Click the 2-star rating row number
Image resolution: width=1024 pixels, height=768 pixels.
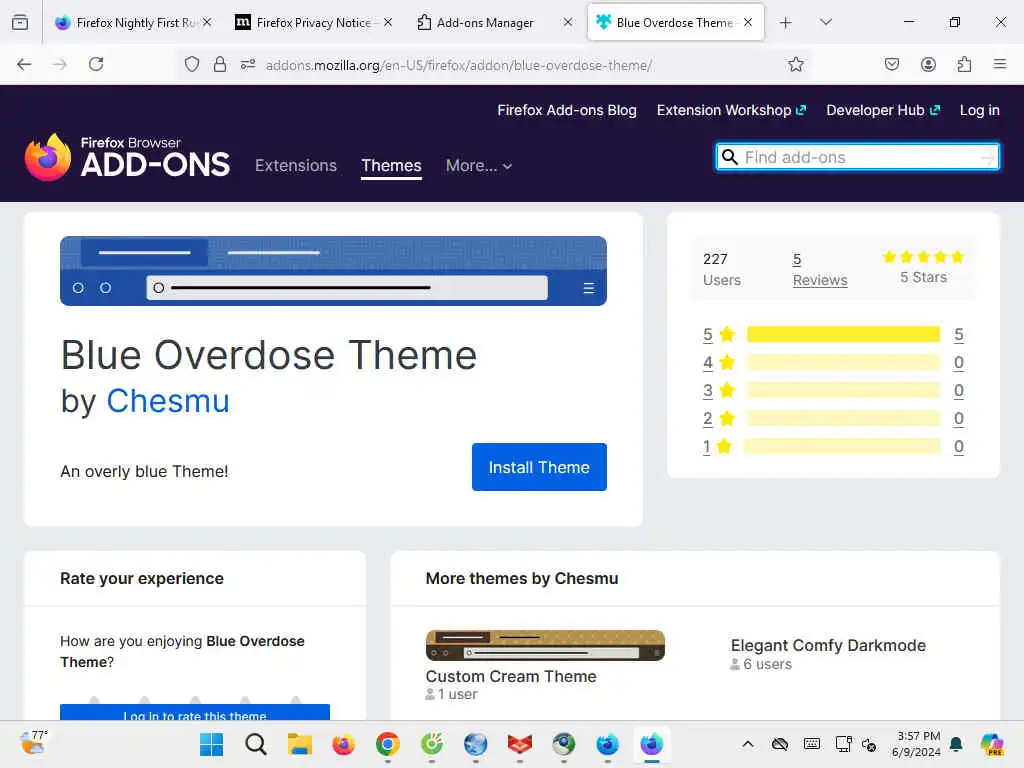(707, 419)
